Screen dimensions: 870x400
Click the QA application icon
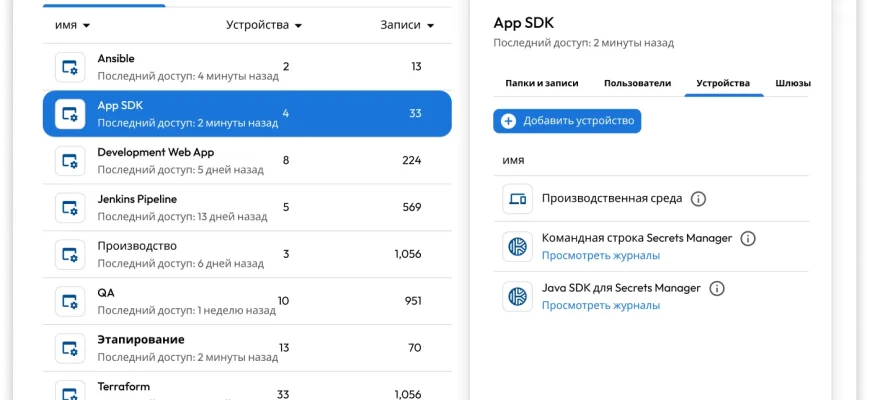pos(70,301)
